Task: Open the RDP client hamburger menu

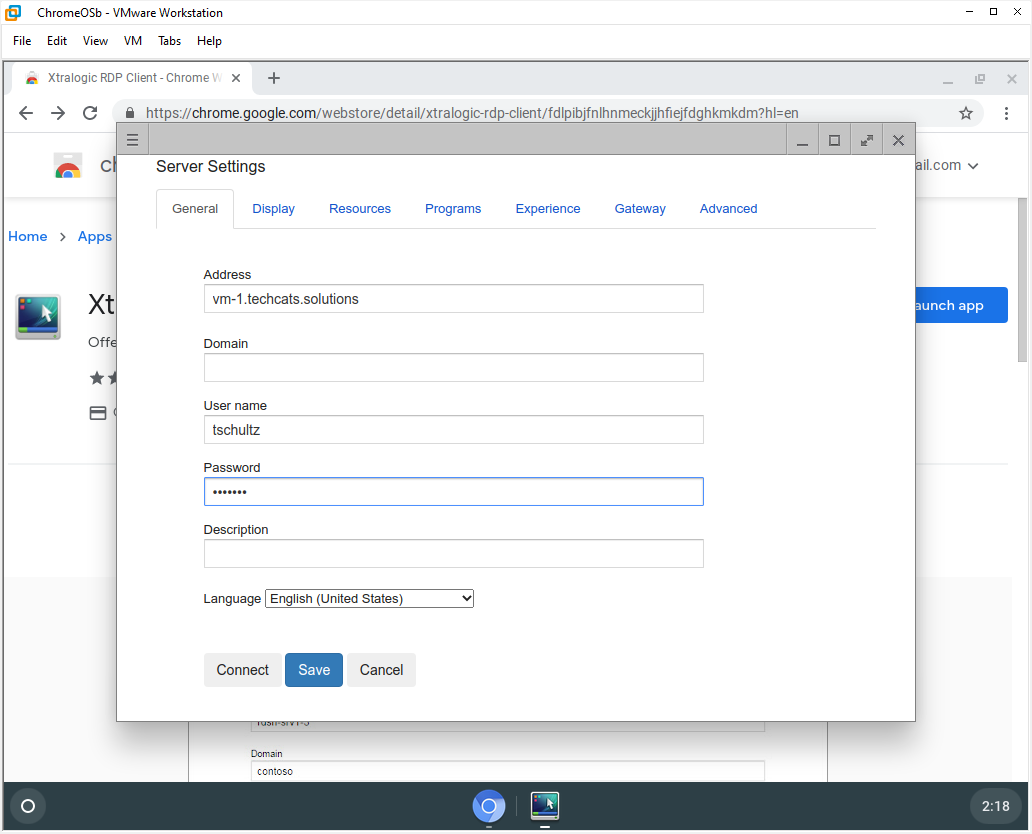Action: (132, 140)
